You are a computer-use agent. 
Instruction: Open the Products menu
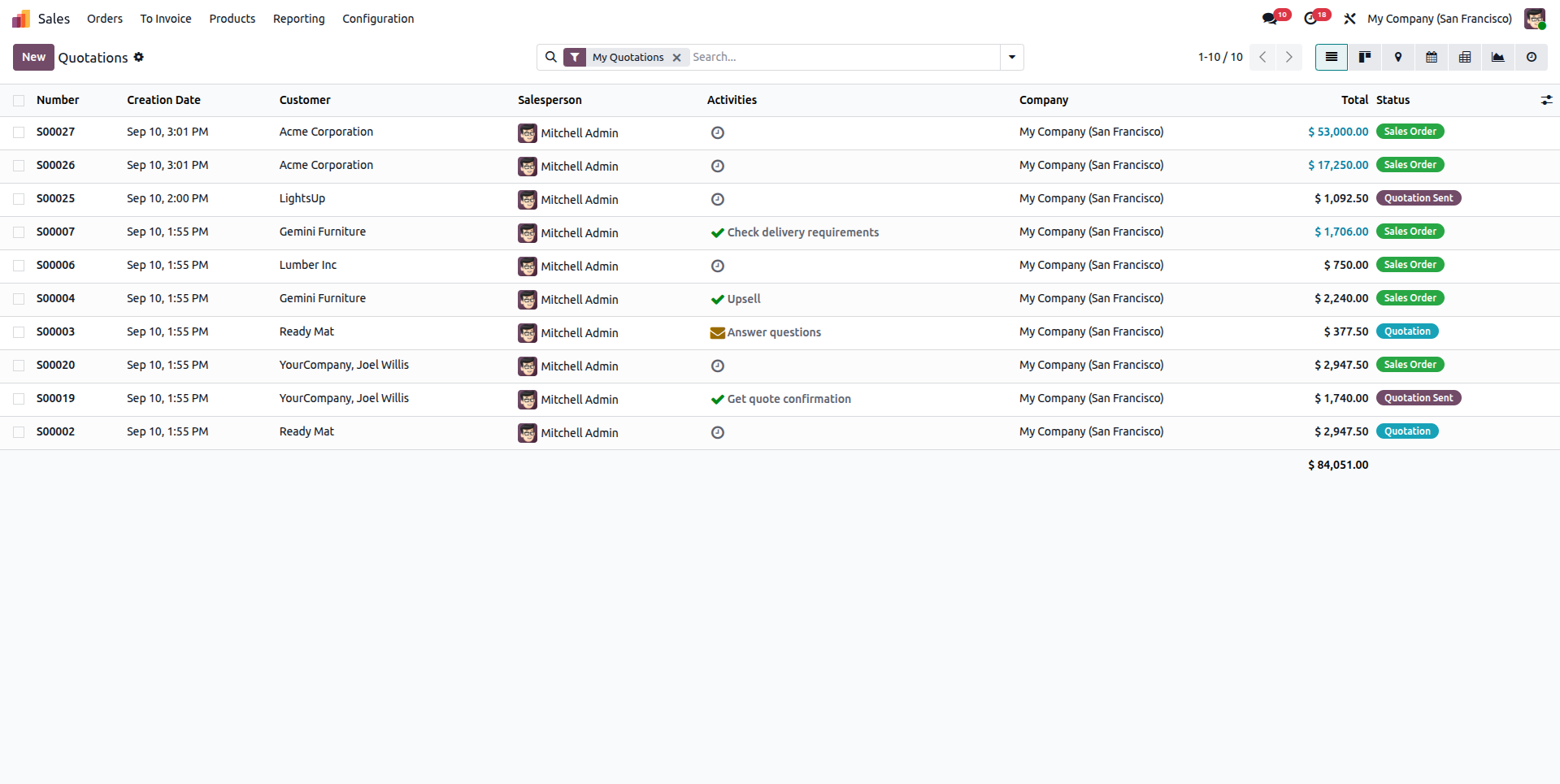click(232, 19)
